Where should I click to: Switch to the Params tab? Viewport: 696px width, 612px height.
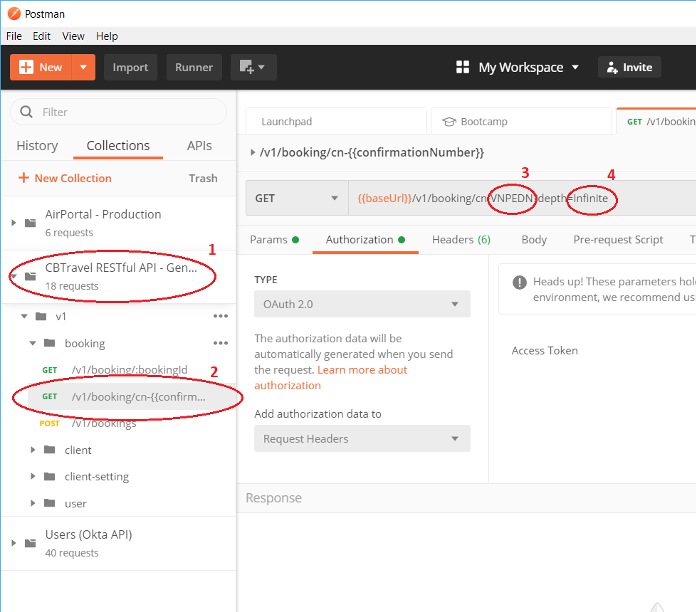click(274, 240)
